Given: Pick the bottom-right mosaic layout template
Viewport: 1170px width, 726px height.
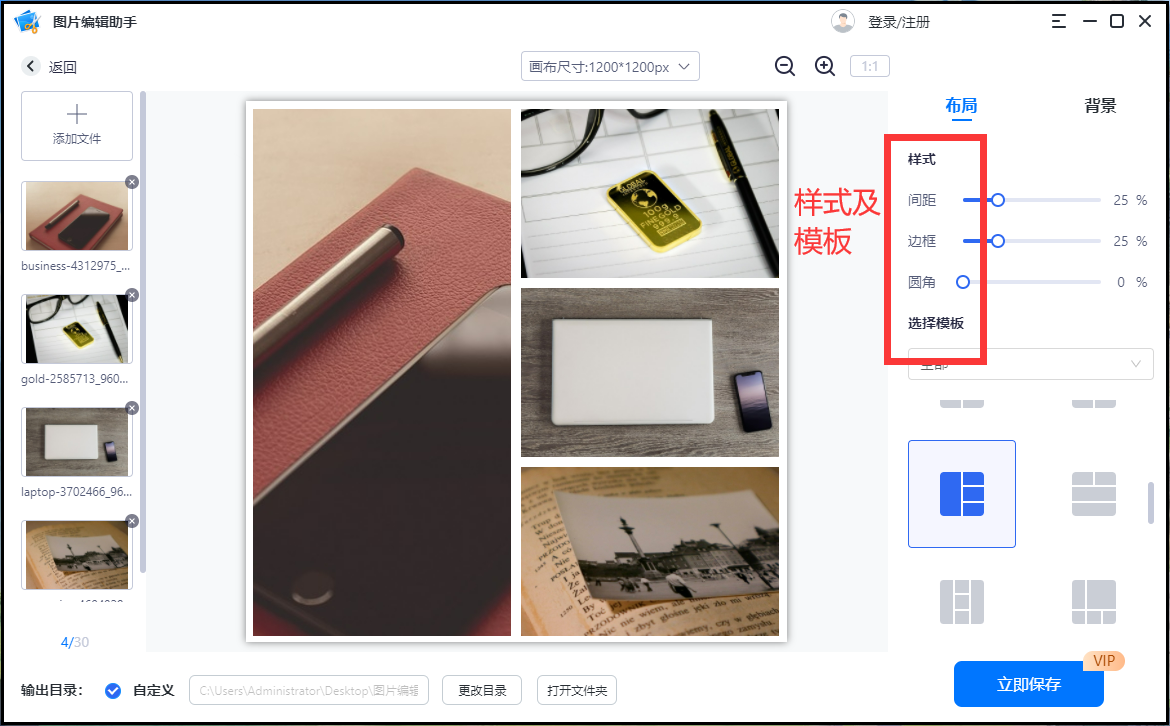Looking at the screenshot, I should point(1093,602).
